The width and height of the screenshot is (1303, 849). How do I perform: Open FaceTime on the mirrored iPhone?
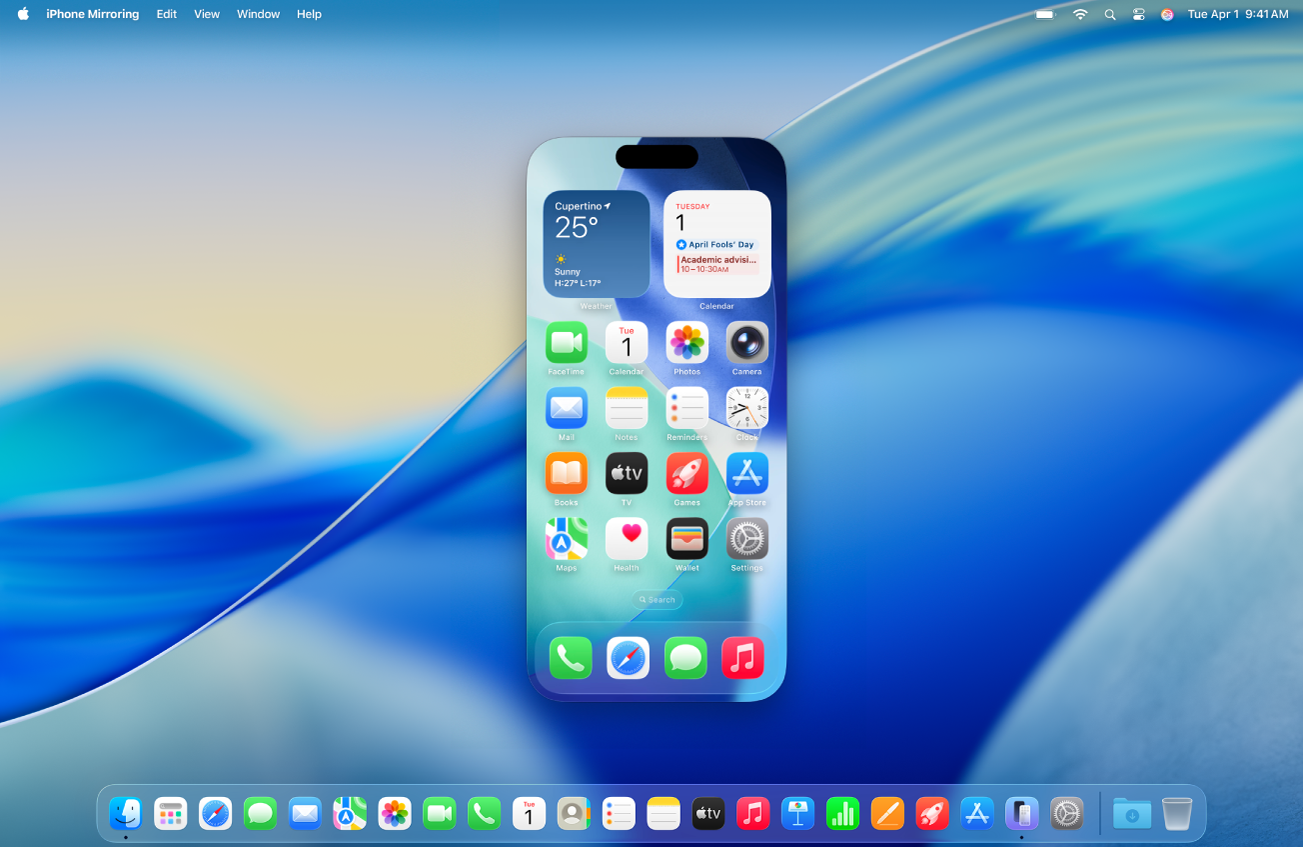(566, 343)
